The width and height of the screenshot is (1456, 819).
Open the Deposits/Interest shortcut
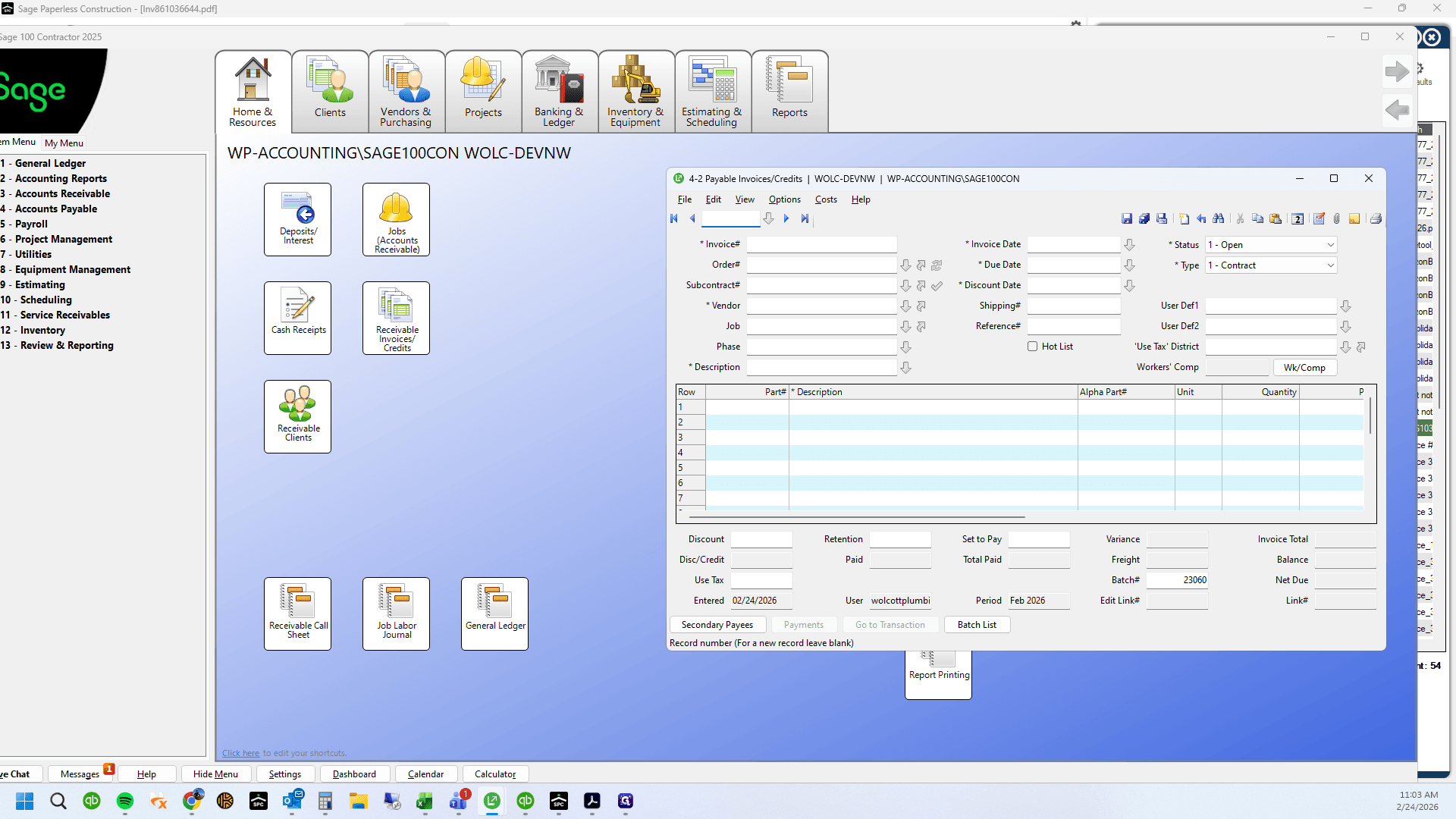click(x=298, y=219)
